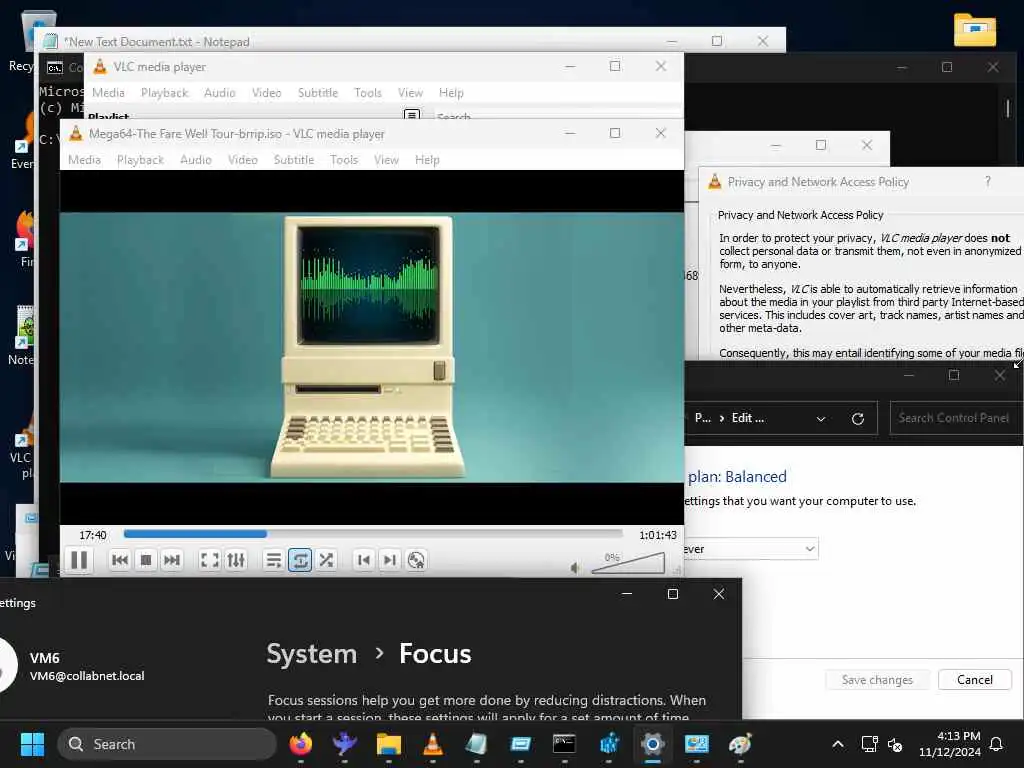This screenshot has height=768, width=1024.
Task: Click the Search Control Panel field
Action: click(956, 418)
